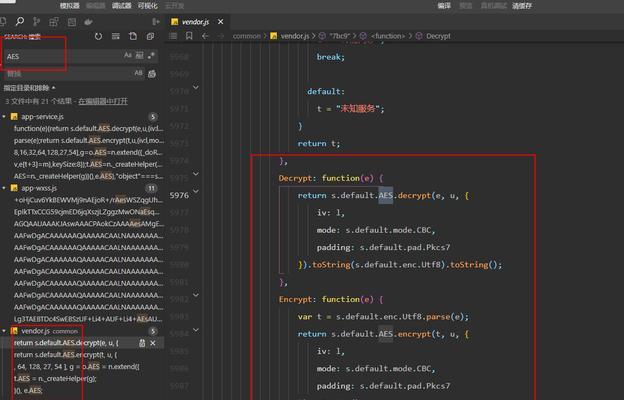Click the whale Docker icon in activity bar
Image resolution: width=624 pixels, height=400 pixels.
88,22
